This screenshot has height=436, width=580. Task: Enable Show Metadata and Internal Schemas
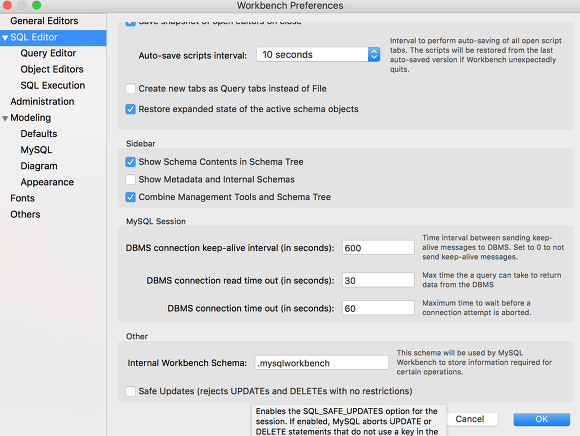pyautogui.click(x=130, y=179)
